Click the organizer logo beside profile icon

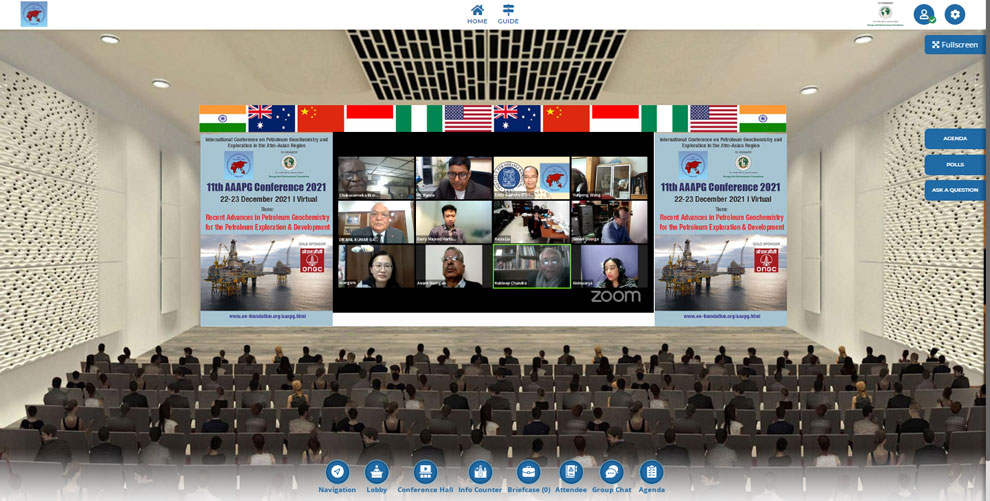[885, 14]
